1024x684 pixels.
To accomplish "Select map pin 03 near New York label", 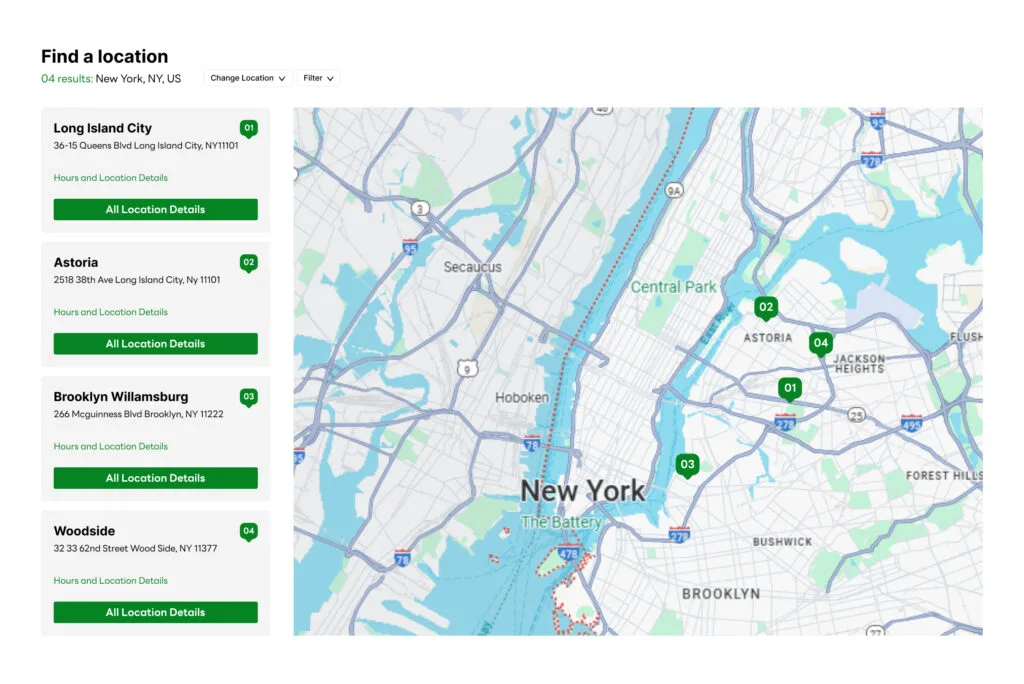I will click(688, 463).
